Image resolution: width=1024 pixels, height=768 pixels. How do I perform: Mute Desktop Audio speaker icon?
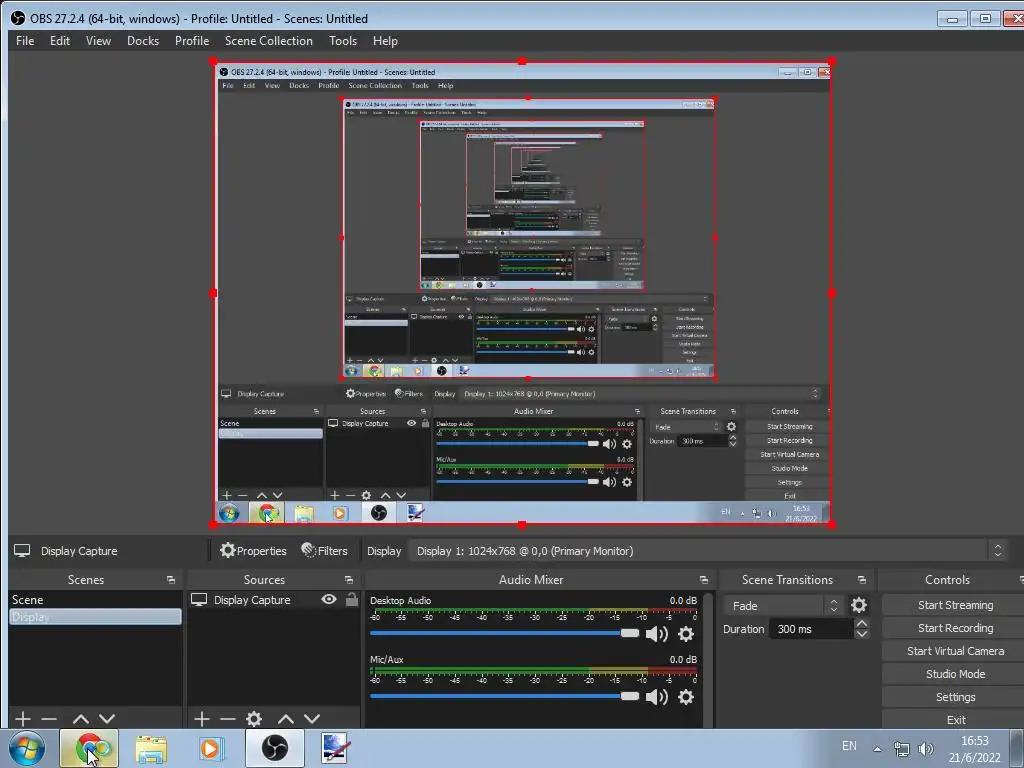coord(656,633)
